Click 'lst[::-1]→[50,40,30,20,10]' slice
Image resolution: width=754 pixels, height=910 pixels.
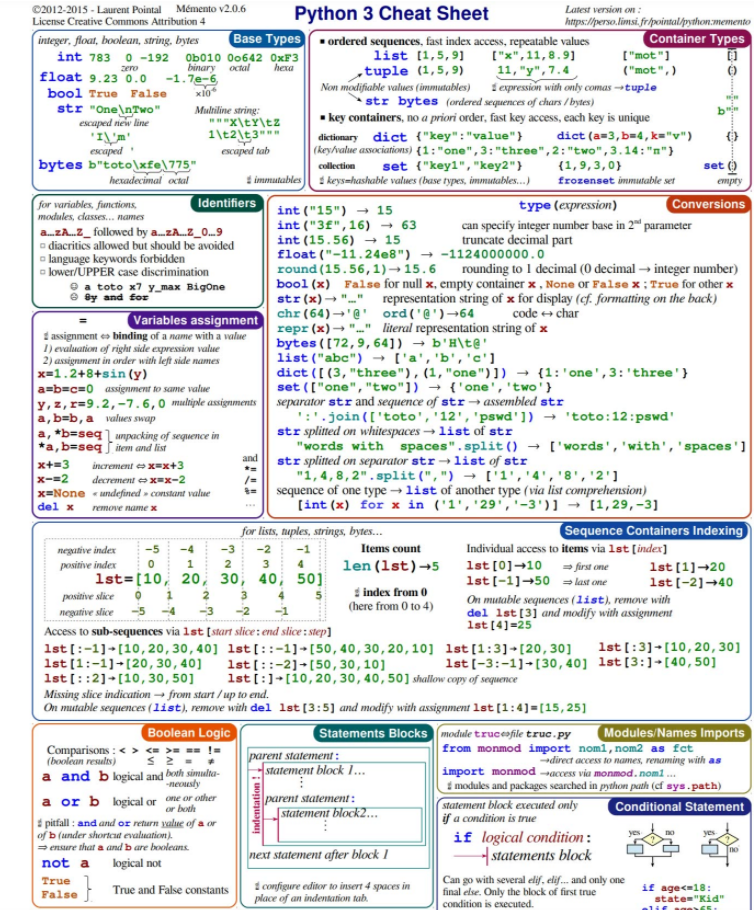pyautogui.click(x=330, y=649)
